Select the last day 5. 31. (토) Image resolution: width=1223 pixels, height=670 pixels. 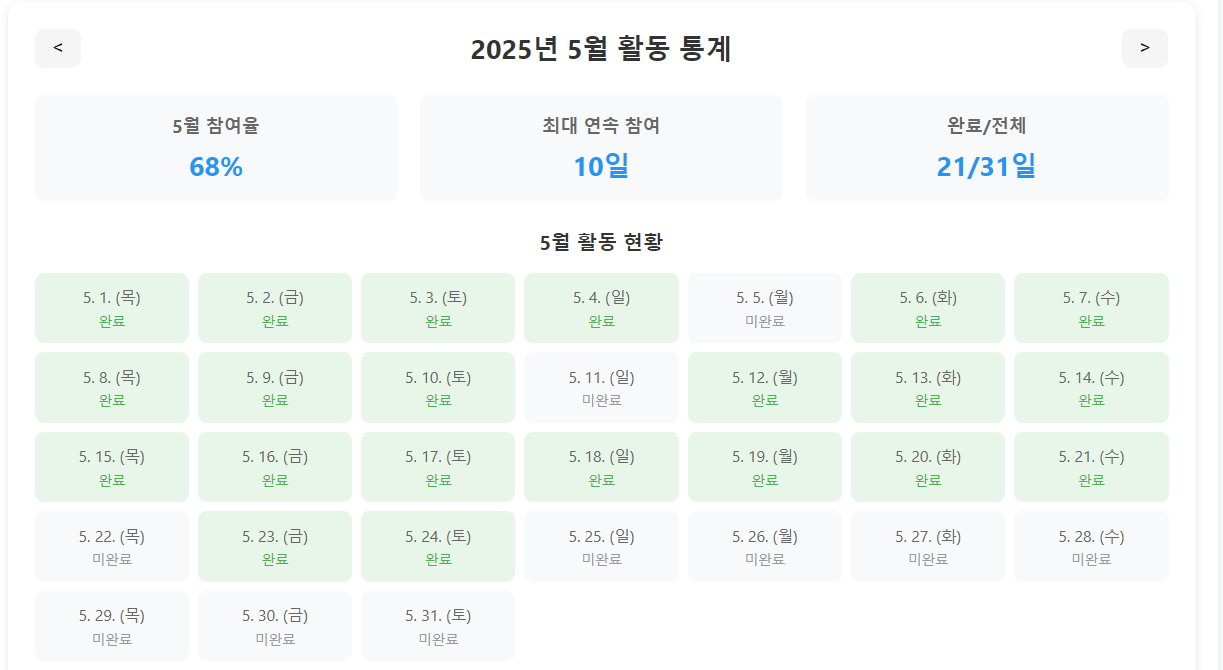click(438, 626)
